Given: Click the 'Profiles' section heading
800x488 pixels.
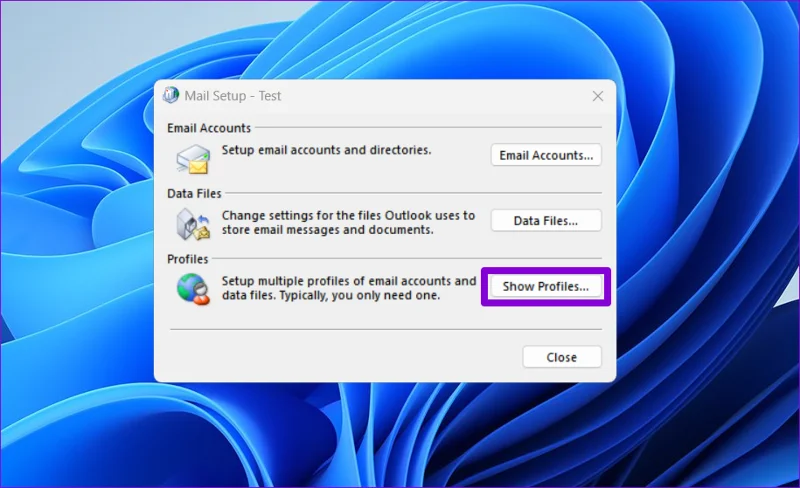Looking at the screenshot, I should pyautogui.click(x=188, y=259).
